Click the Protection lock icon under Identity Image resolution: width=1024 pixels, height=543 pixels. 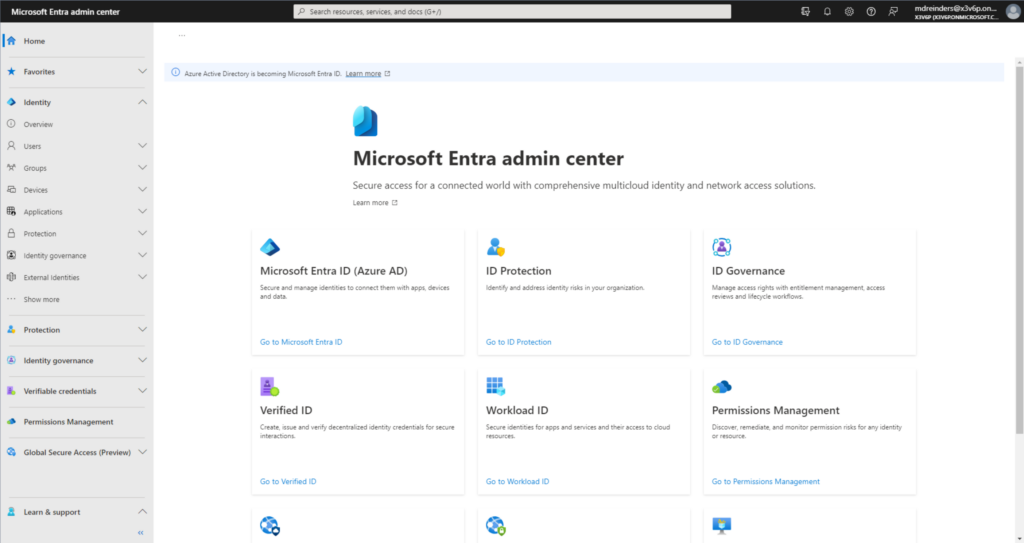click(x=11, y=233)
